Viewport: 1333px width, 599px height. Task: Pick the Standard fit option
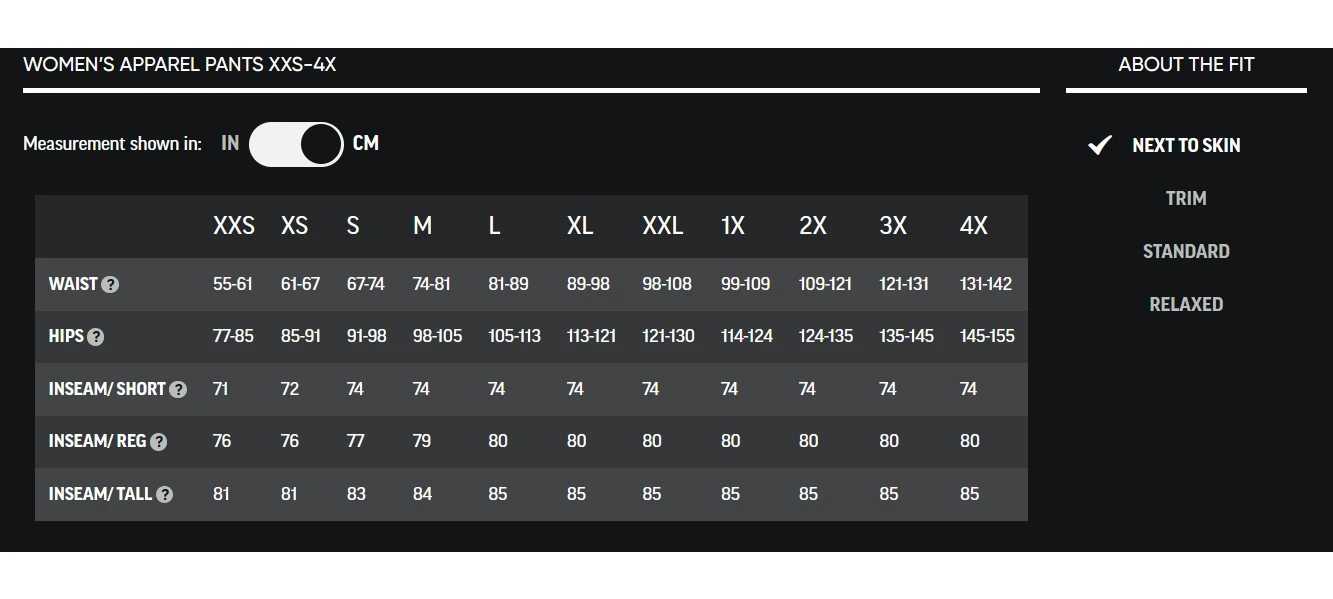(1186, 251)
